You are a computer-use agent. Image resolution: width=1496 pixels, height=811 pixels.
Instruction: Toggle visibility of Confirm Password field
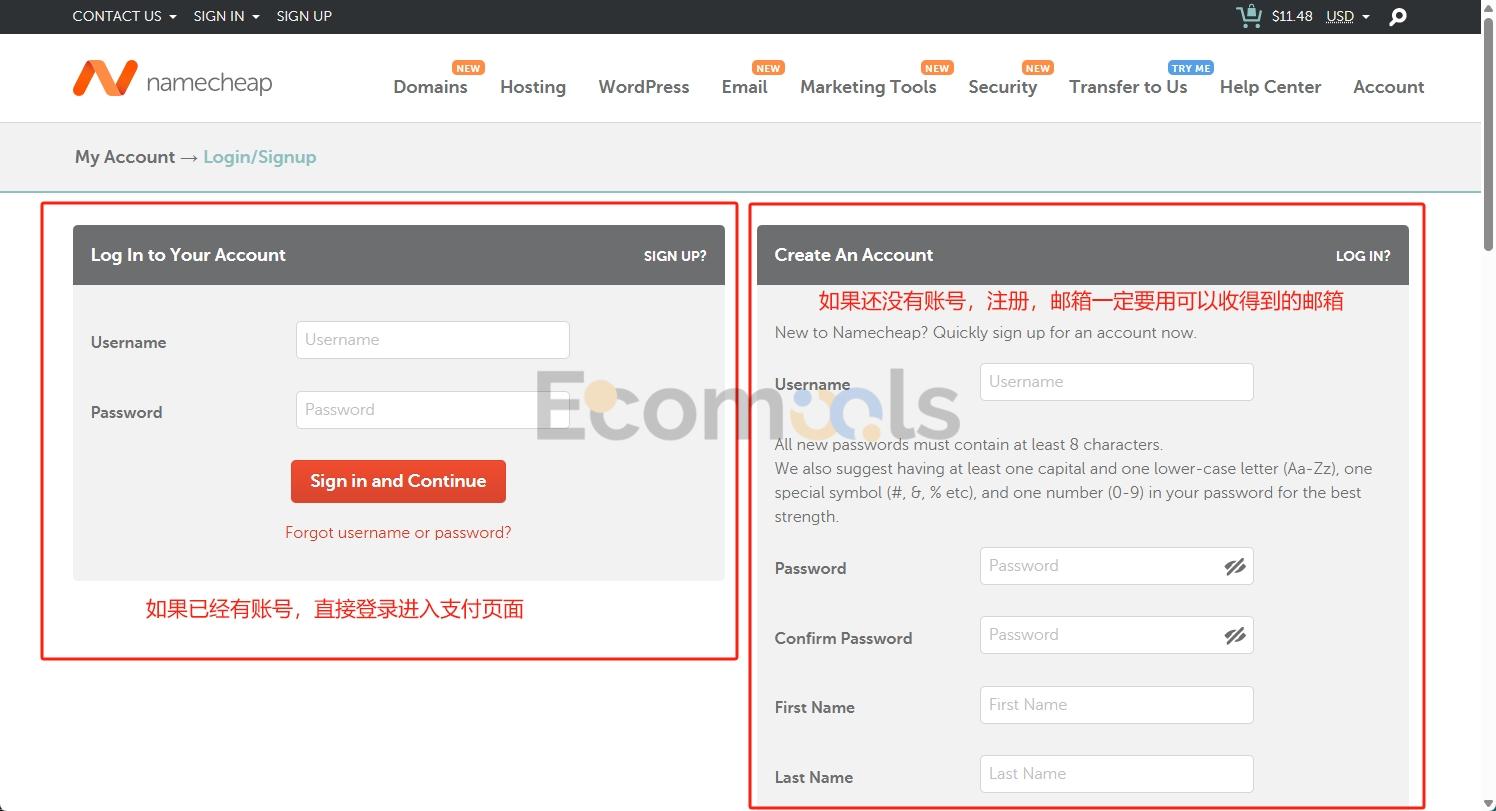point(1235,636)
